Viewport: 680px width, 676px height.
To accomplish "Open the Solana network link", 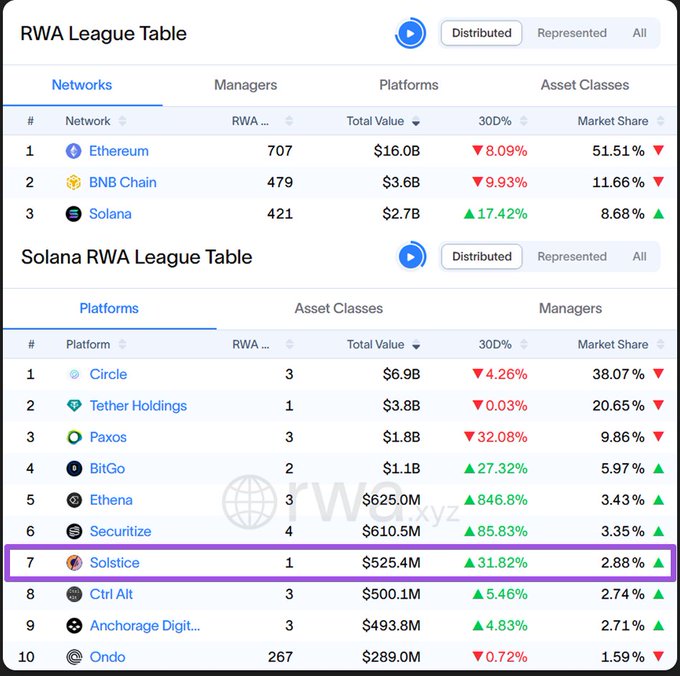I will click(110, 214).
